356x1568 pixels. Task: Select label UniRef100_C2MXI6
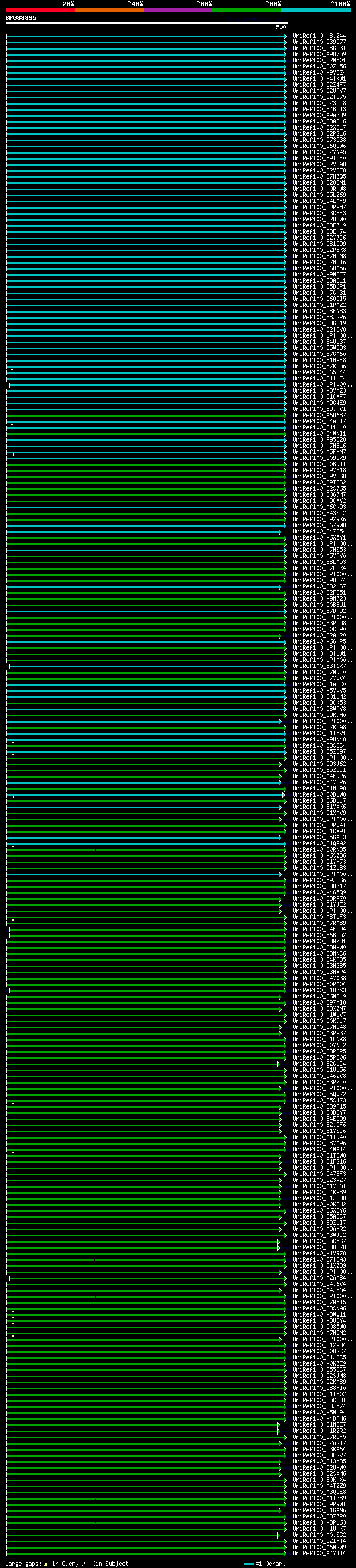tap(319, 263)
